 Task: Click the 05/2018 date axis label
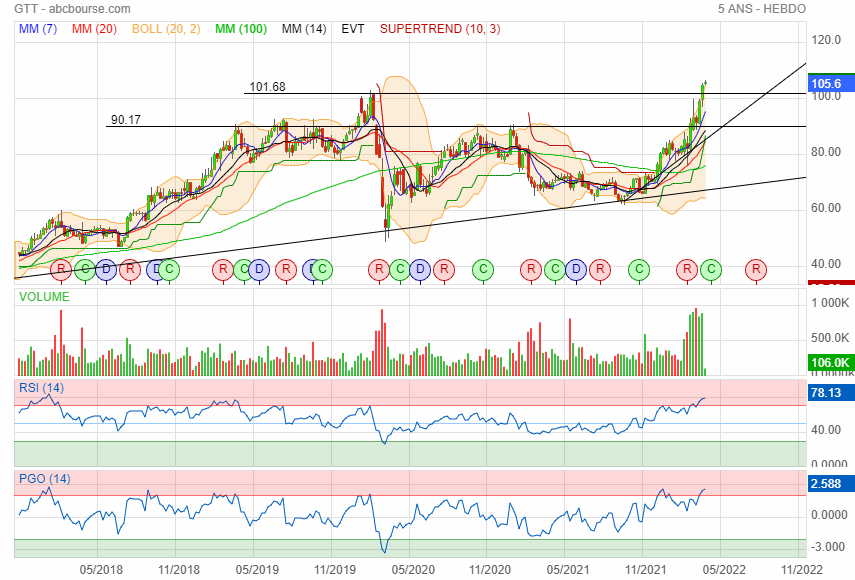(x=101, y=570)
